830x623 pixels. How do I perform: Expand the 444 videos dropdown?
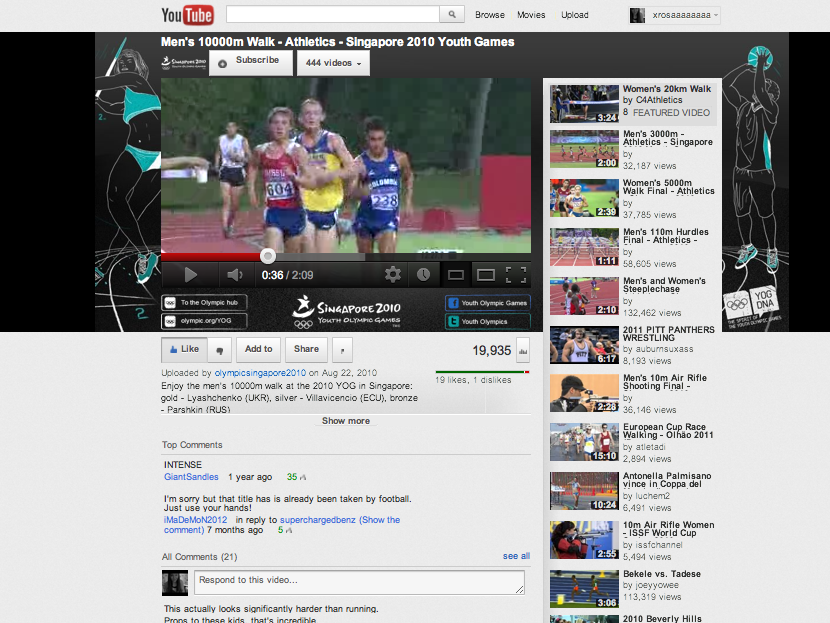[x=333, y=63]
